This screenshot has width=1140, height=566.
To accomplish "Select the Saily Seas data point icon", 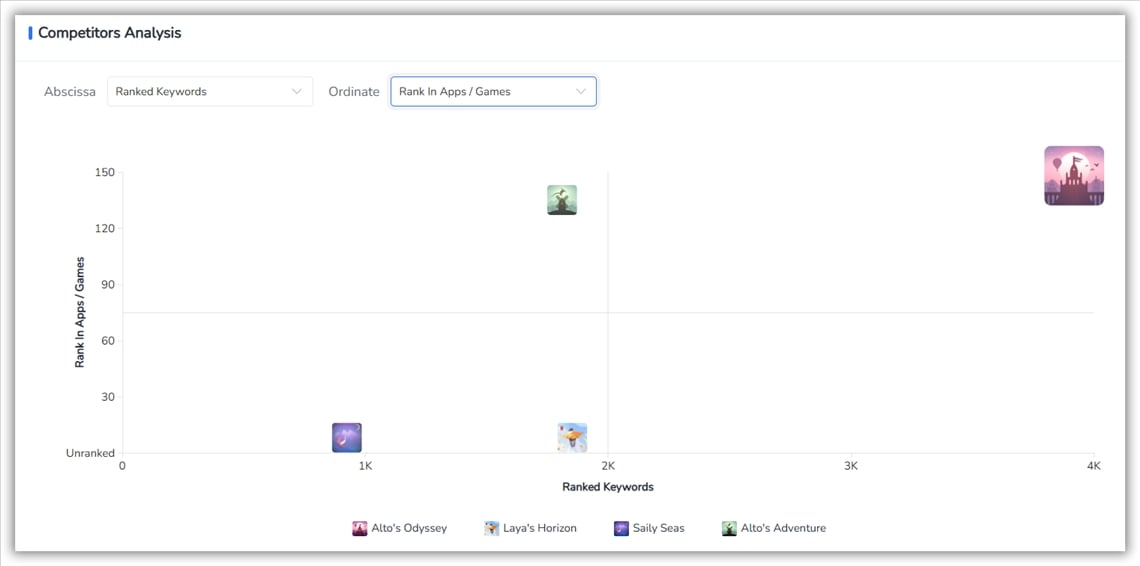I will pos(347,438).
